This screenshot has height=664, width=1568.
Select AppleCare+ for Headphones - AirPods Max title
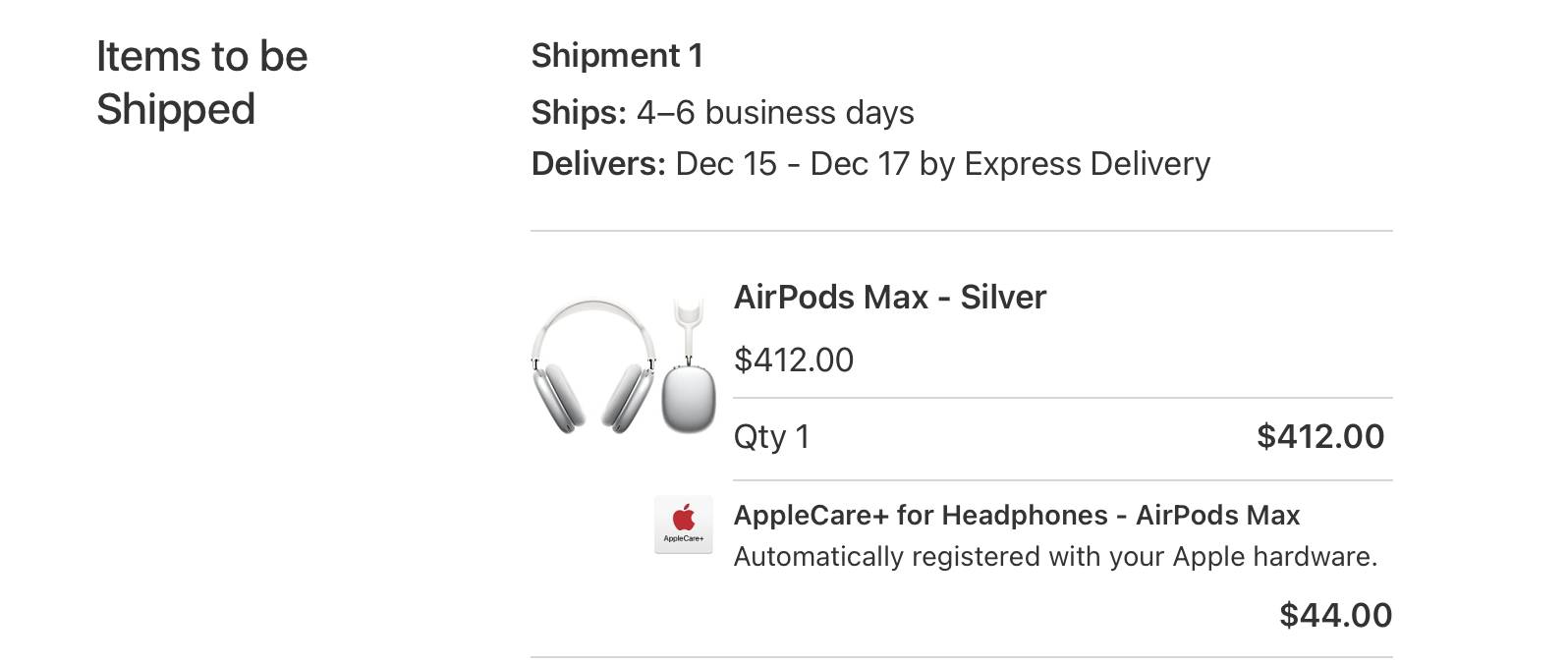[x=1016, y=515]
